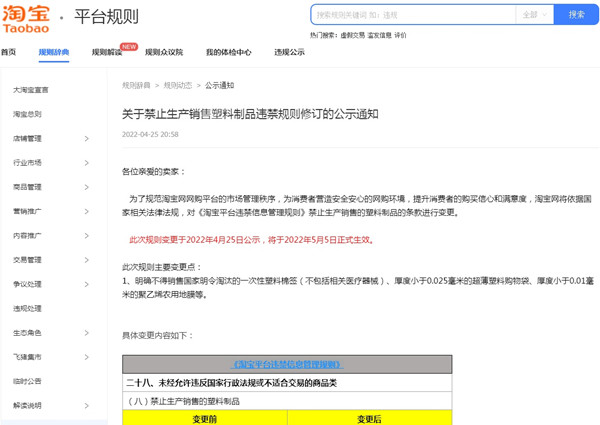Expand the 争议处理 sidebar arrow

pos(87,284)
